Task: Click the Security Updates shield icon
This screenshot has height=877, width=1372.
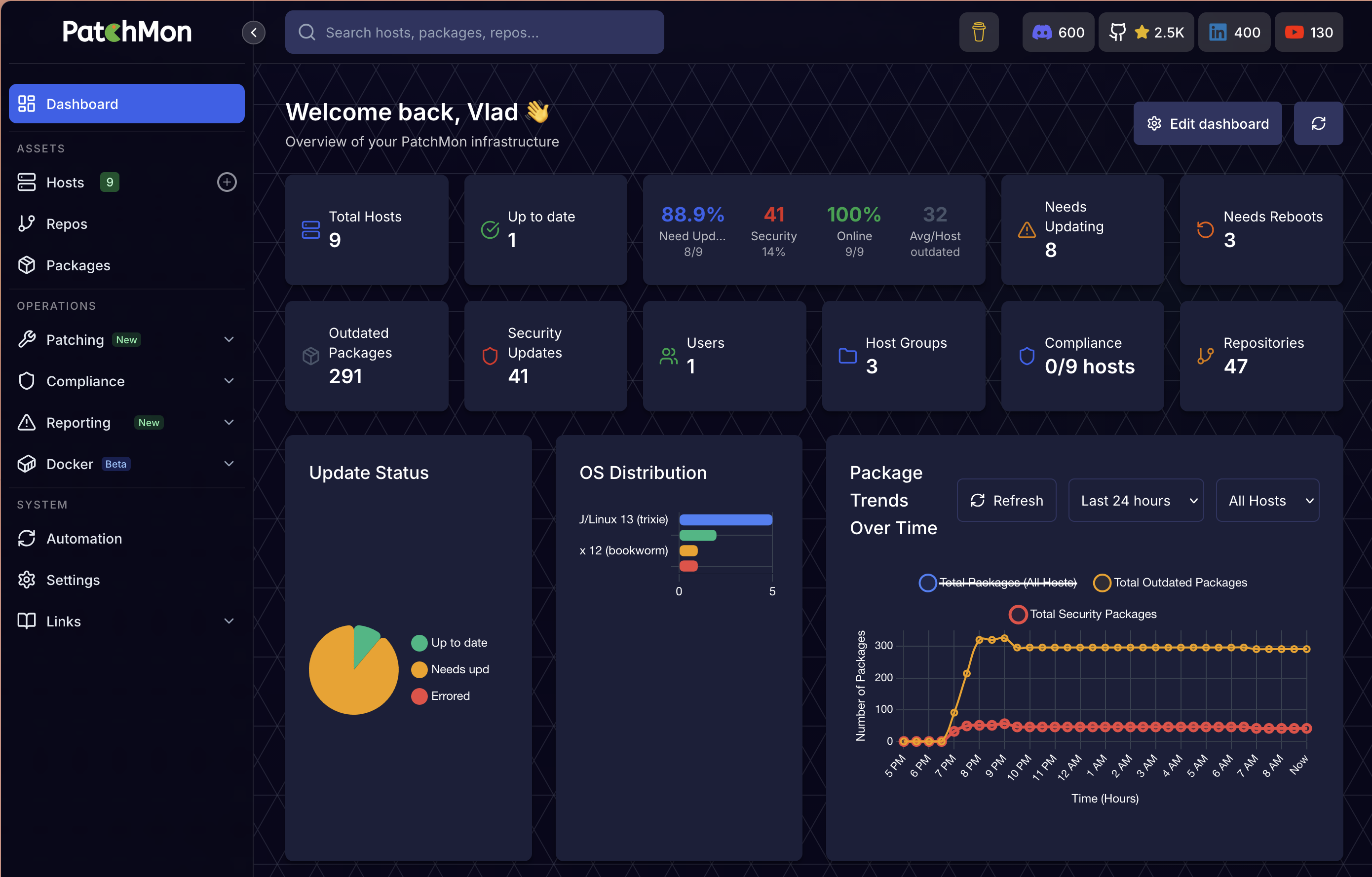Action: (x=490, y=356)
